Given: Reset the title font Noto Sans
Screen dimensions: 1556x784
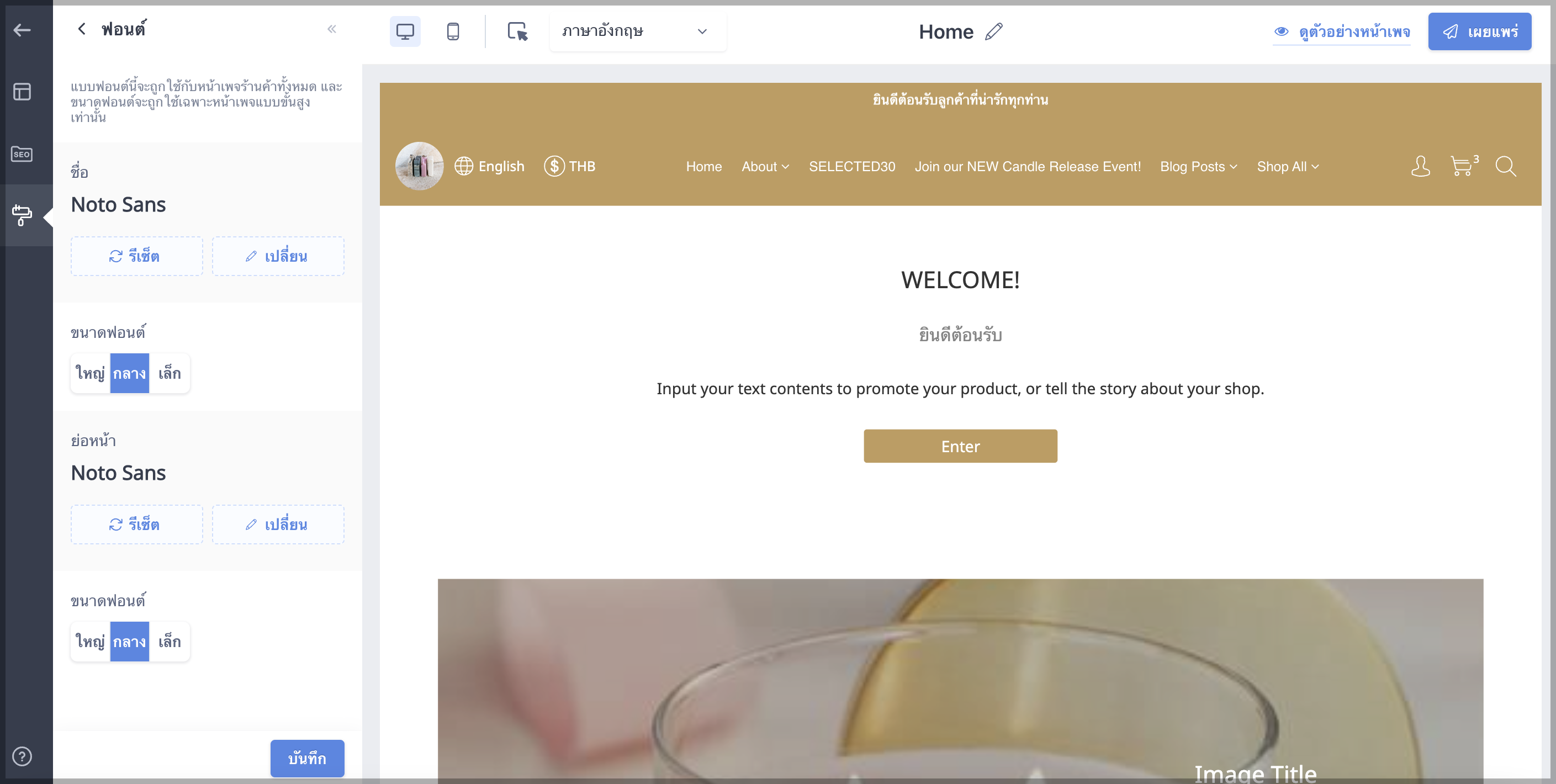Looking at the screenshot, I should 136,256.
